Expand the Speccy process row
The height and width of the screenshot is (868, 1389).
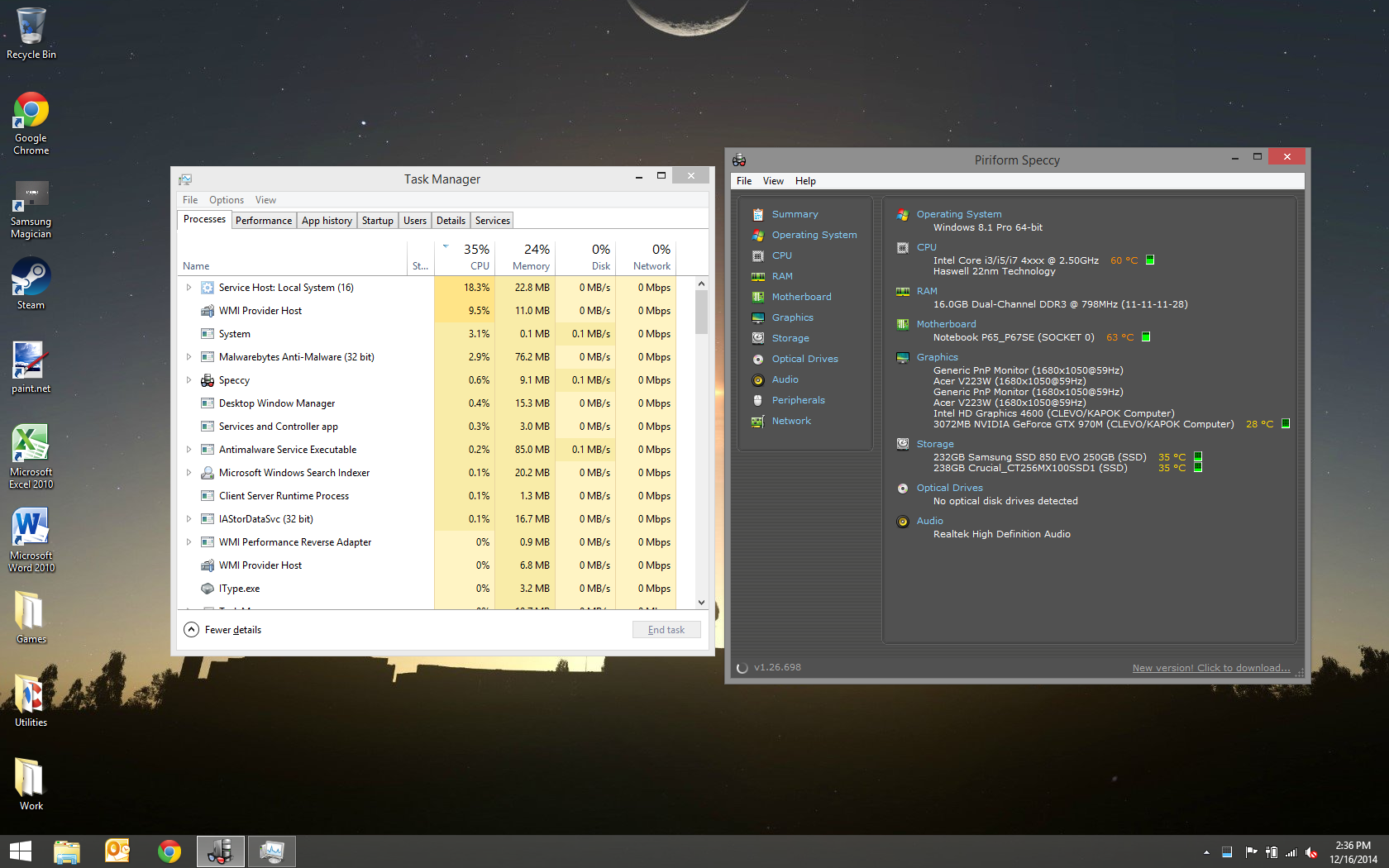(189, 380)
